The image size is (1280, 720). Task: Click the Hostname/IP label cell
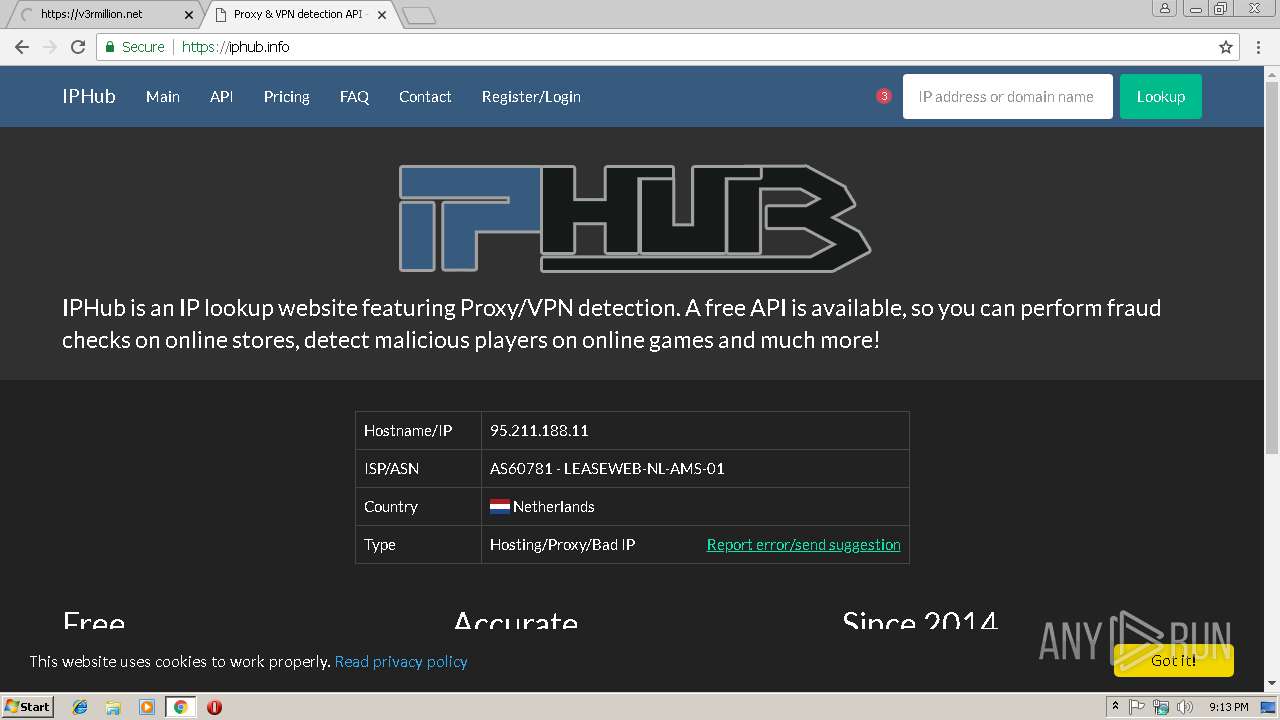click(x=418, y=431)
